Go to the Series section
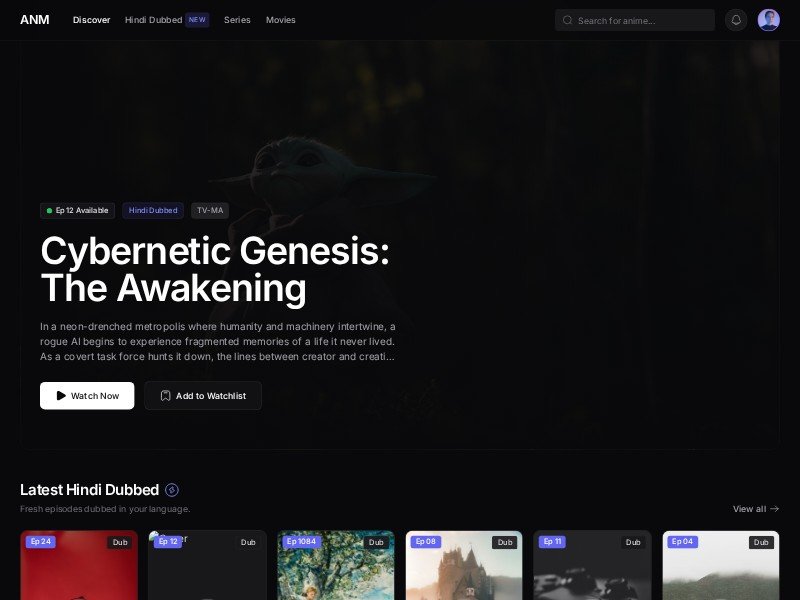Viewport: 800px width, 600px height. click(237, 20)
